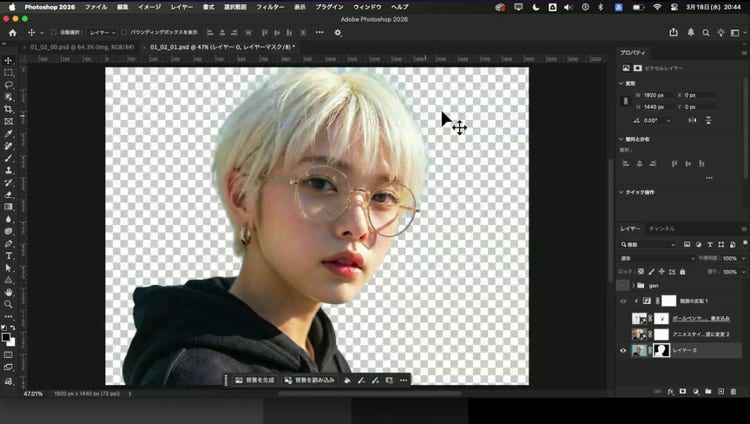The image size is (750, 424).
Task: Select the Eyedropper tool
Action: click(9, 134)
